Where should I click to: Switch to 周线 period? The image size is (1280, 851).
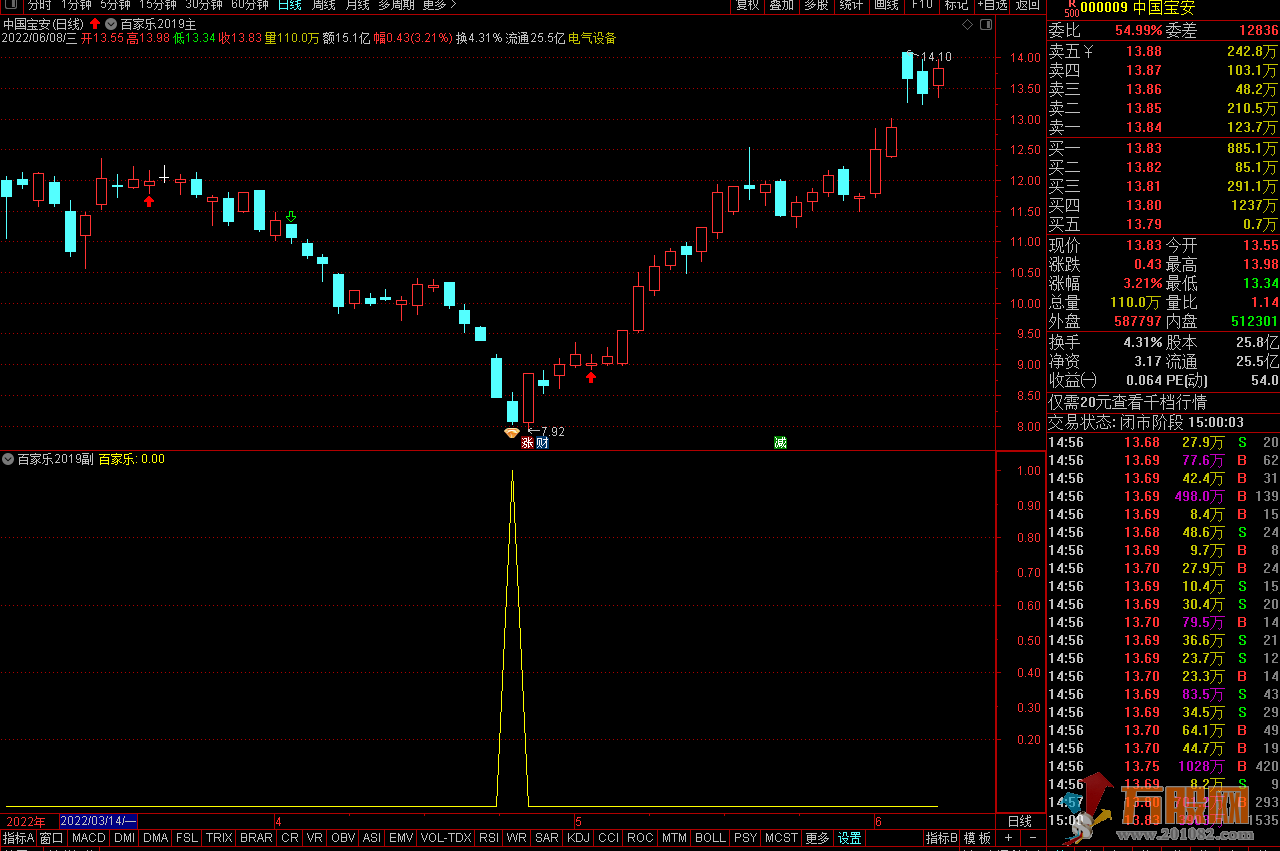[x=324, y=5]
